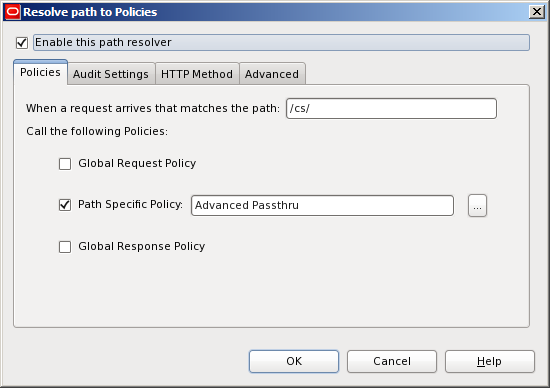Viewport: 550px width, 388px height.
Task: Click the Path Specific Policy label
Action: click(x=130, y=205)
